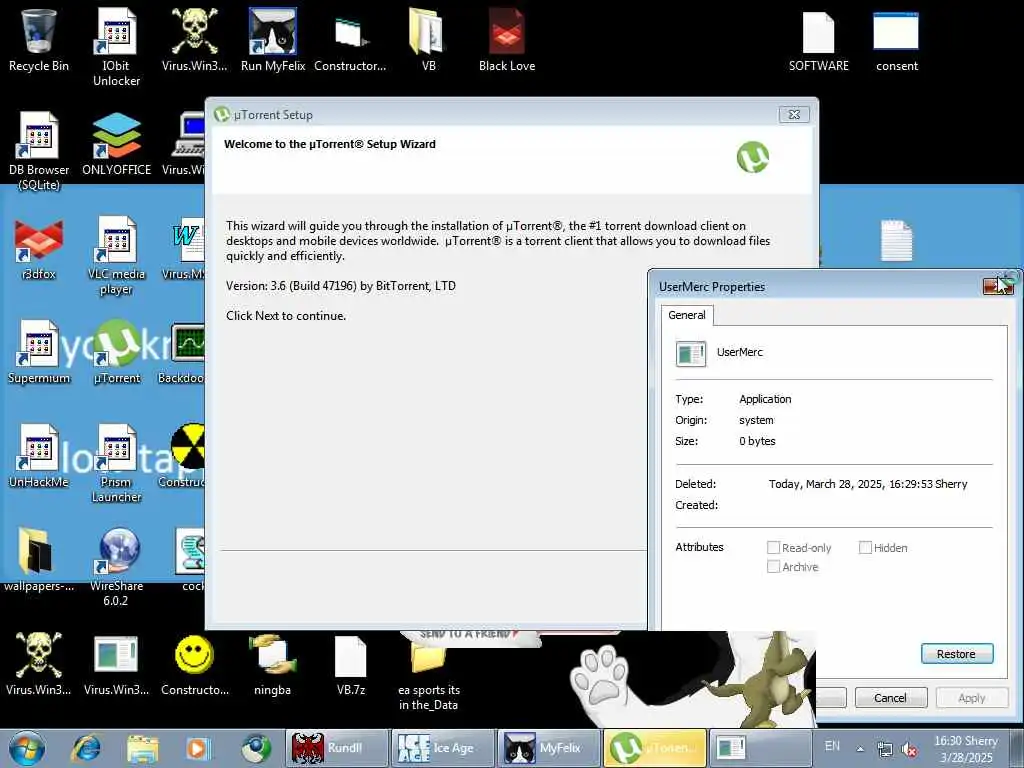Screen dimensions: 1024x768
Task: Launch WireShare 6.0.2 from the desktop
Action: [x=116, y=567]
